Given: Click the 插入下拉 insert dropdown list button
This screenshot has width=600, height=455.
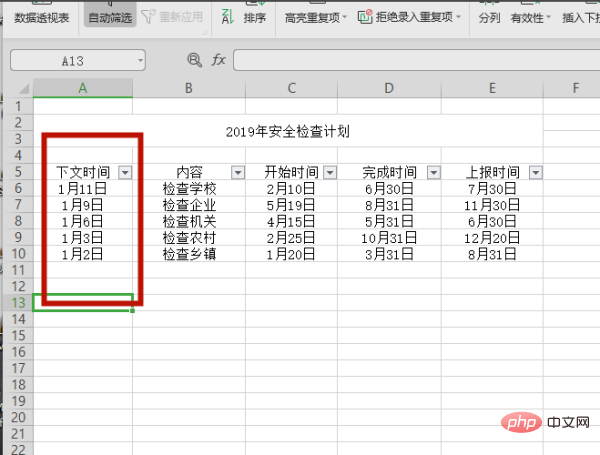Looking at the screenshot, I should click(580, 18).
